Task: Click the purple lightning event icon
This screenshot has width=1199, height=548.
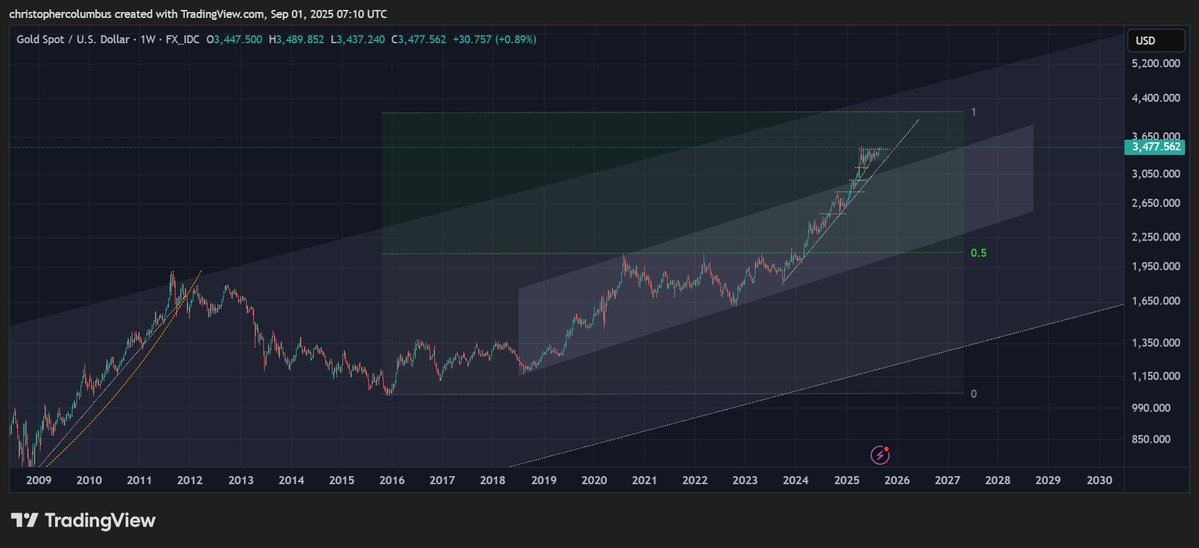Action: (x=880, y=455)
